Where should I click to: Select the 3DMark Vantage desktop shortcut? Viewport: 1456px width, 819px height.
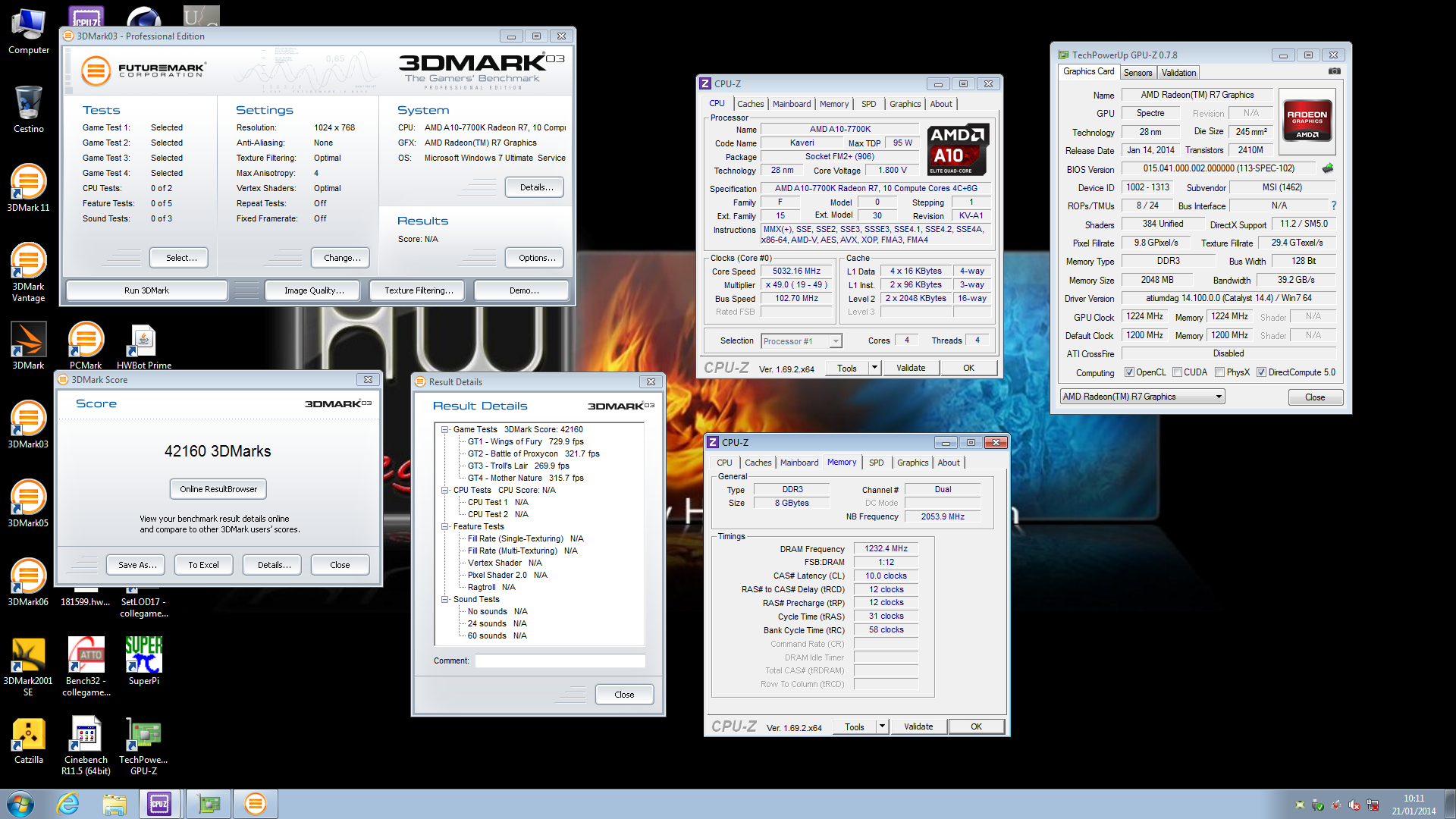[x=29, y=272]
